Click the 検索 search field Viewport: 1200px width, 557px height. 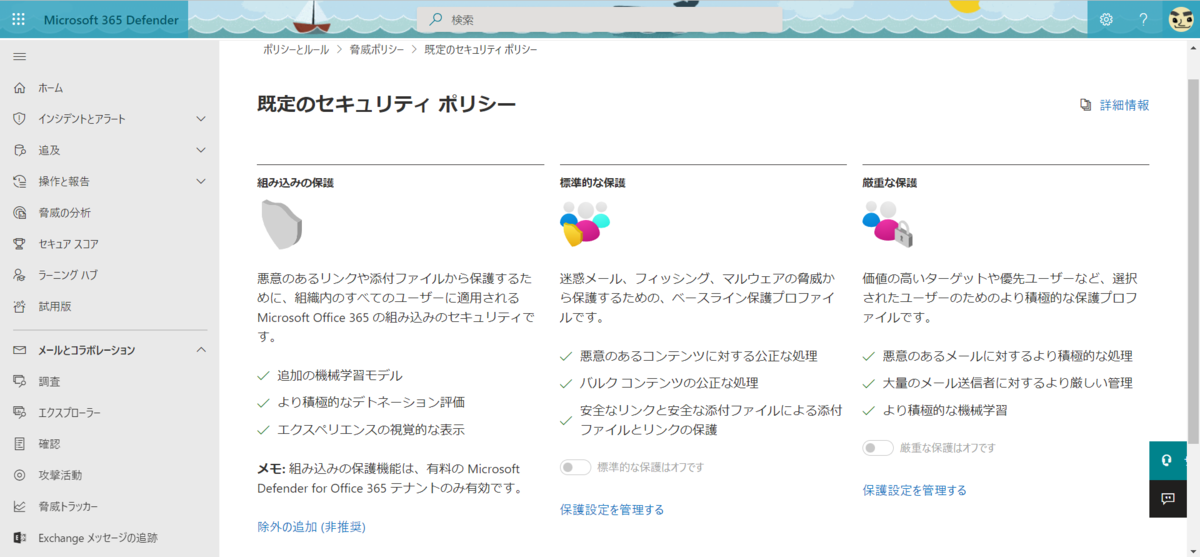tap(600, 19)
